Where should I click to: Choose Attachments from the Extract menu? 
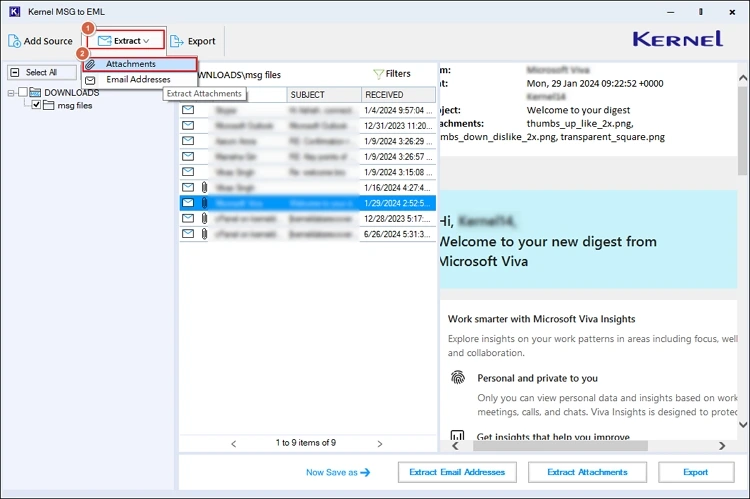130,64
